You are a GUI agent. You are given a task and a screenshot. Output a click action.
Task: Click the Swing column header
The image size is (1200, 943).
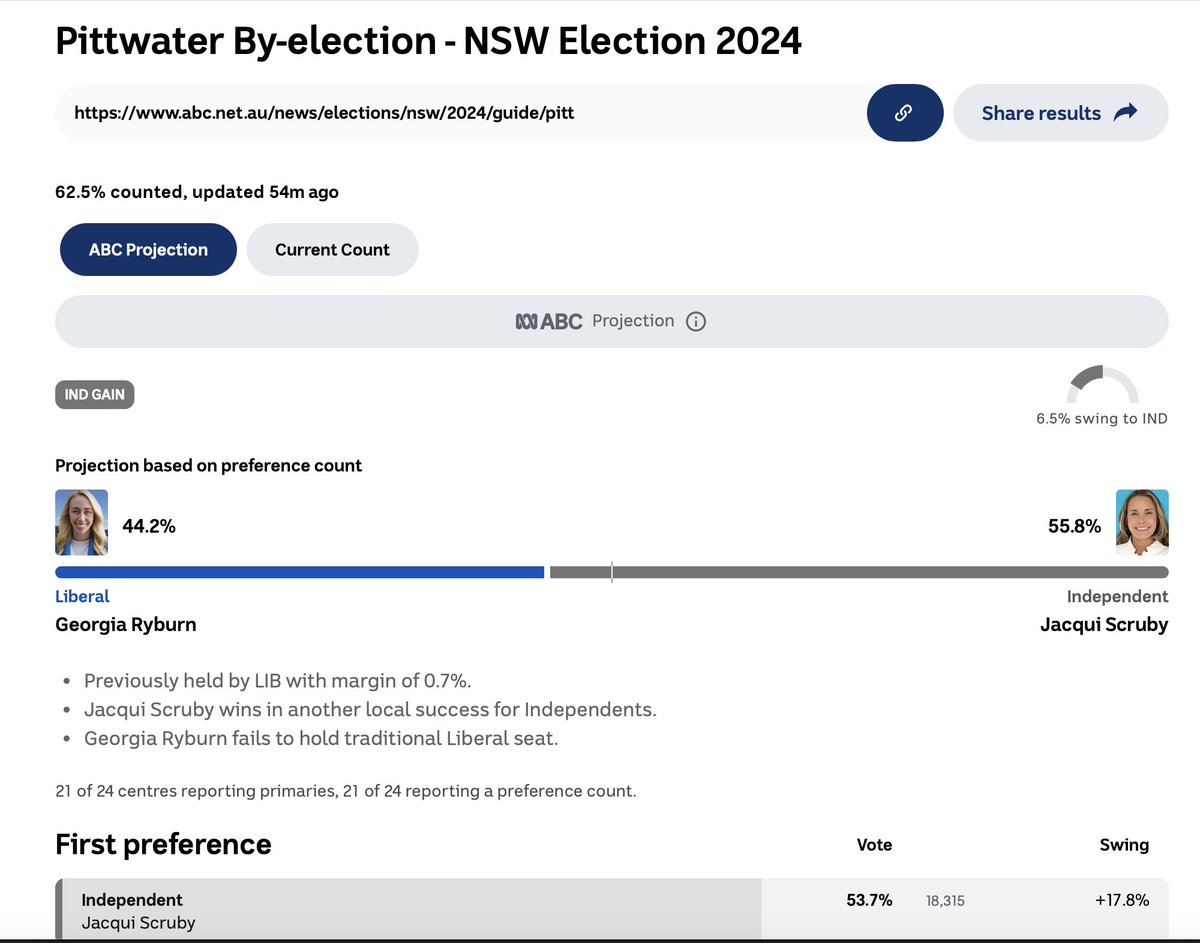tap(1124, 845)
